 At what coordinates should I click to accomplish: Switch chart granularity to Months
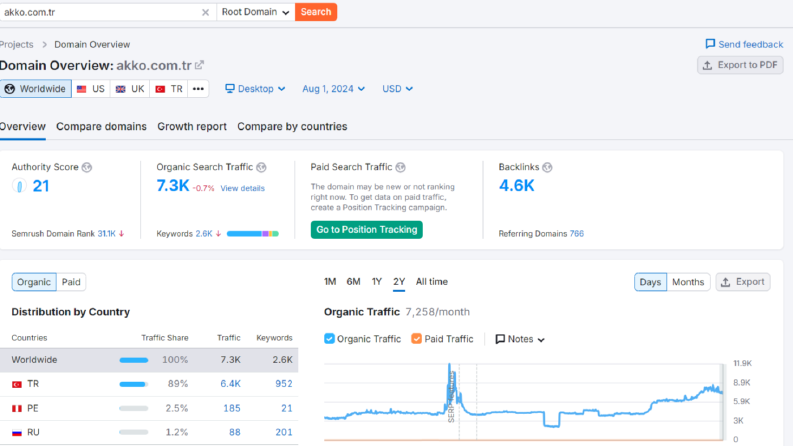[x=688, y=282]
